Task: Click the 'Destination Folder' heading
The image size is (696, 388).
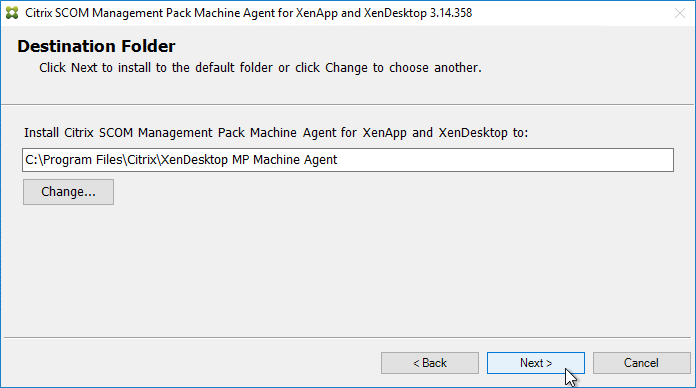Action: click(96, 46)
